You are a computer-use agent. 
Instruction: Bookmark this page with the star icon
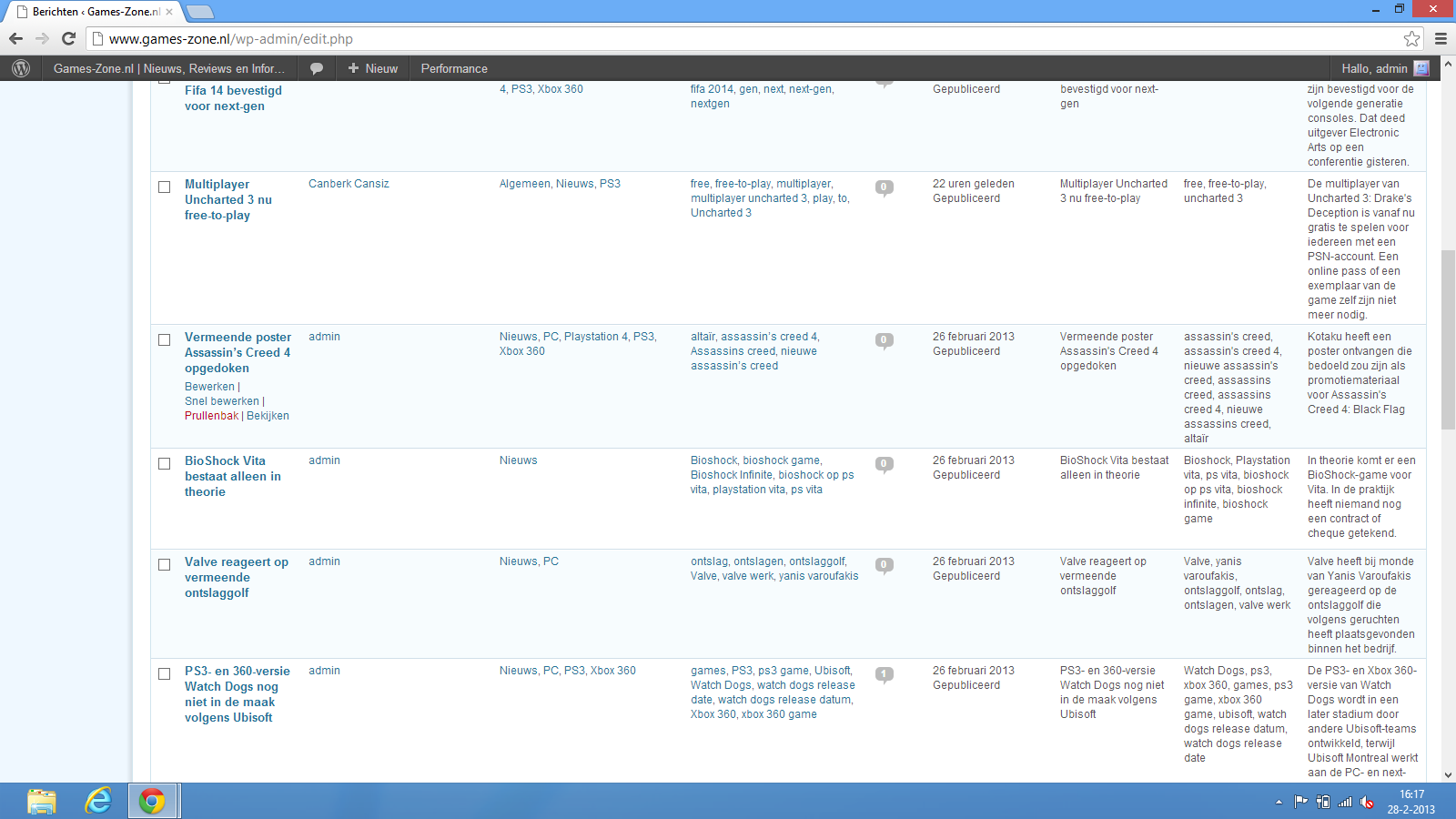point(1411,38)
